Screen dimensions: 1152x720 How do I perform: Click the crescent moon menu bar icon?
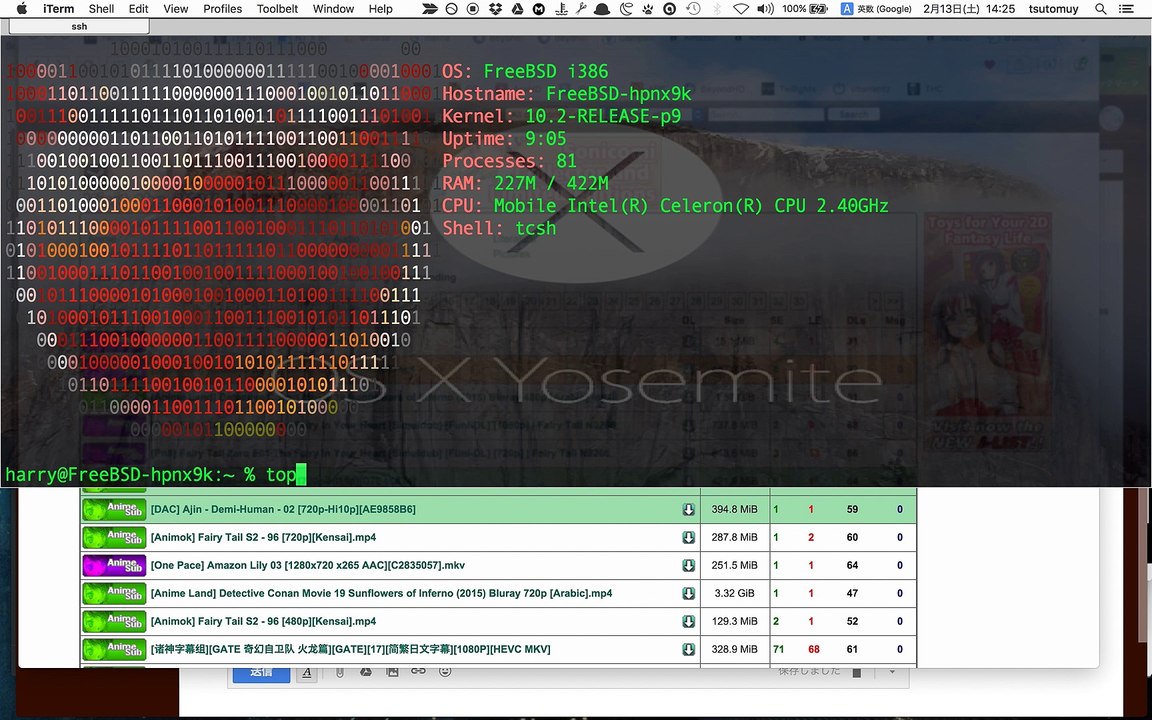(626, 9)
